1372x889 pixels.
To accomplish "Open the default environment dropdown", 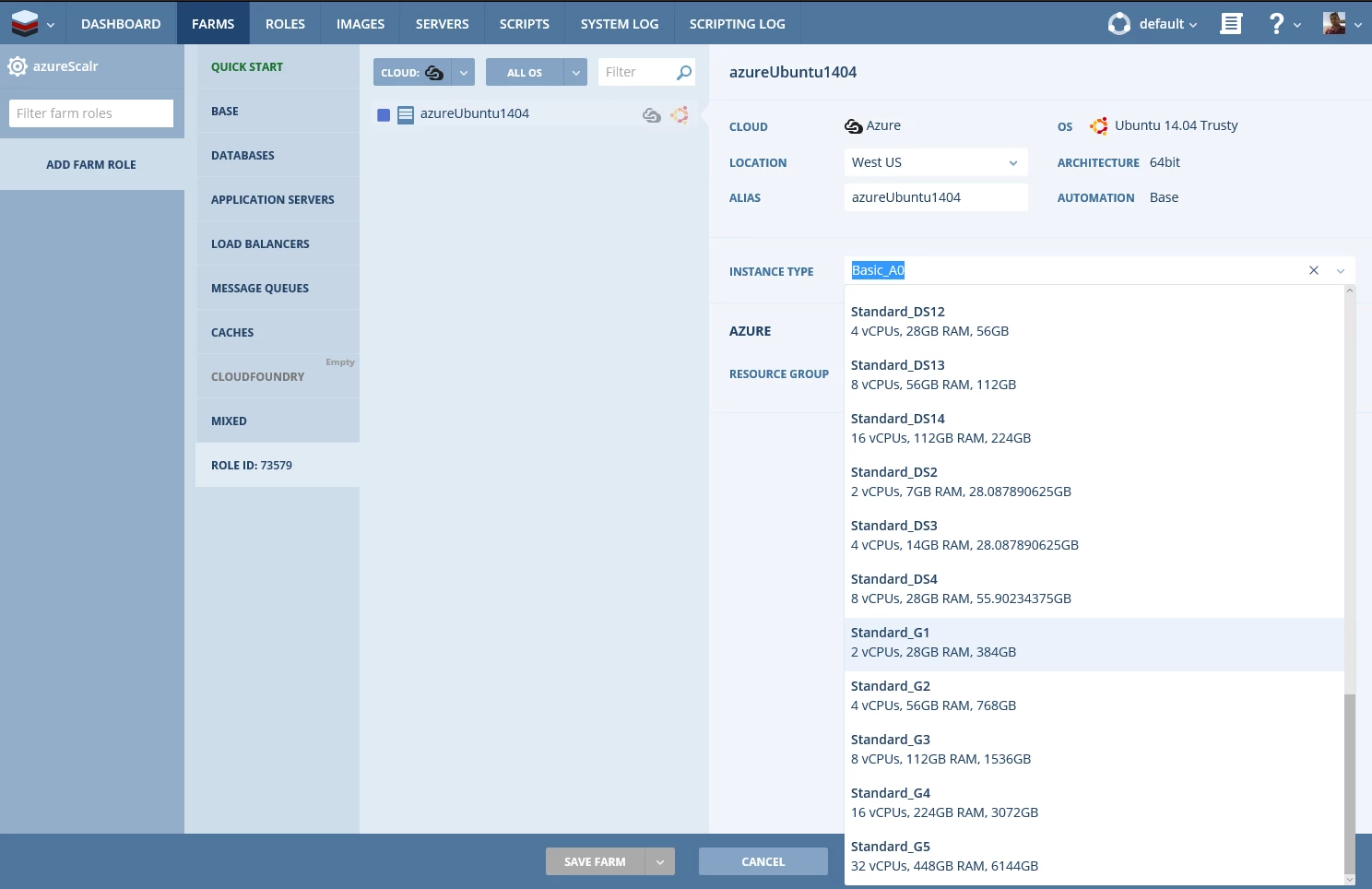I will click(x=1168, y=24).
